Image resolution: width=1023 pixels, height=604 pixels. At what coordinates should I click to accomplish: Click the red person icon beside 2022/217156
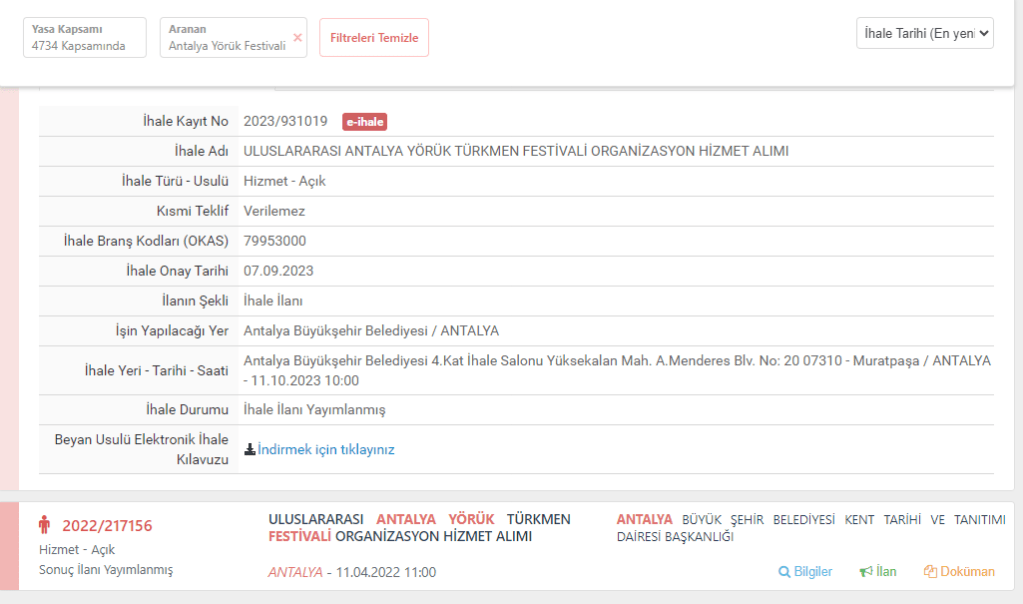(44, 525)
